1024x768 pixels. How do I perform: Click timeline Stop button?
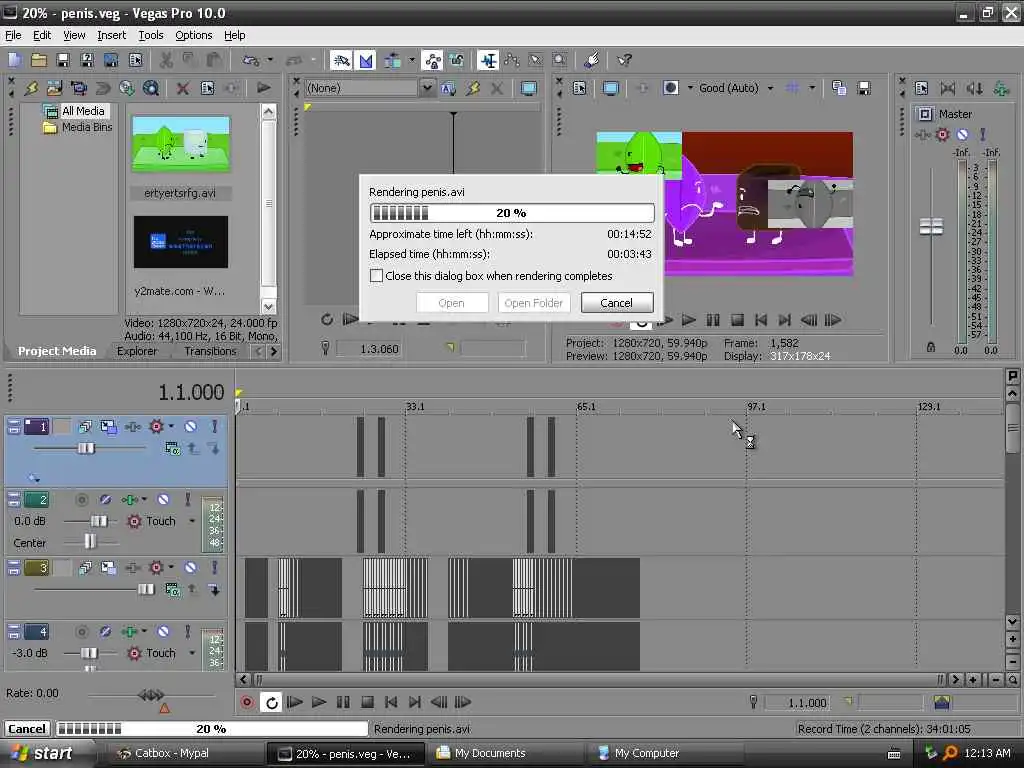367,702
